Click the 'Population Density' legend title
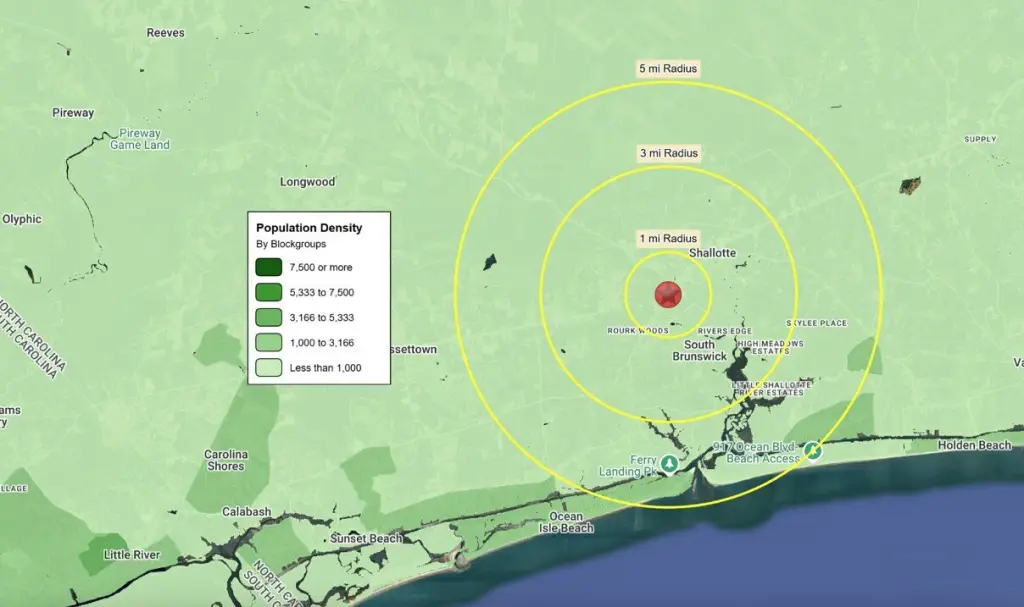 coord(309,228)
